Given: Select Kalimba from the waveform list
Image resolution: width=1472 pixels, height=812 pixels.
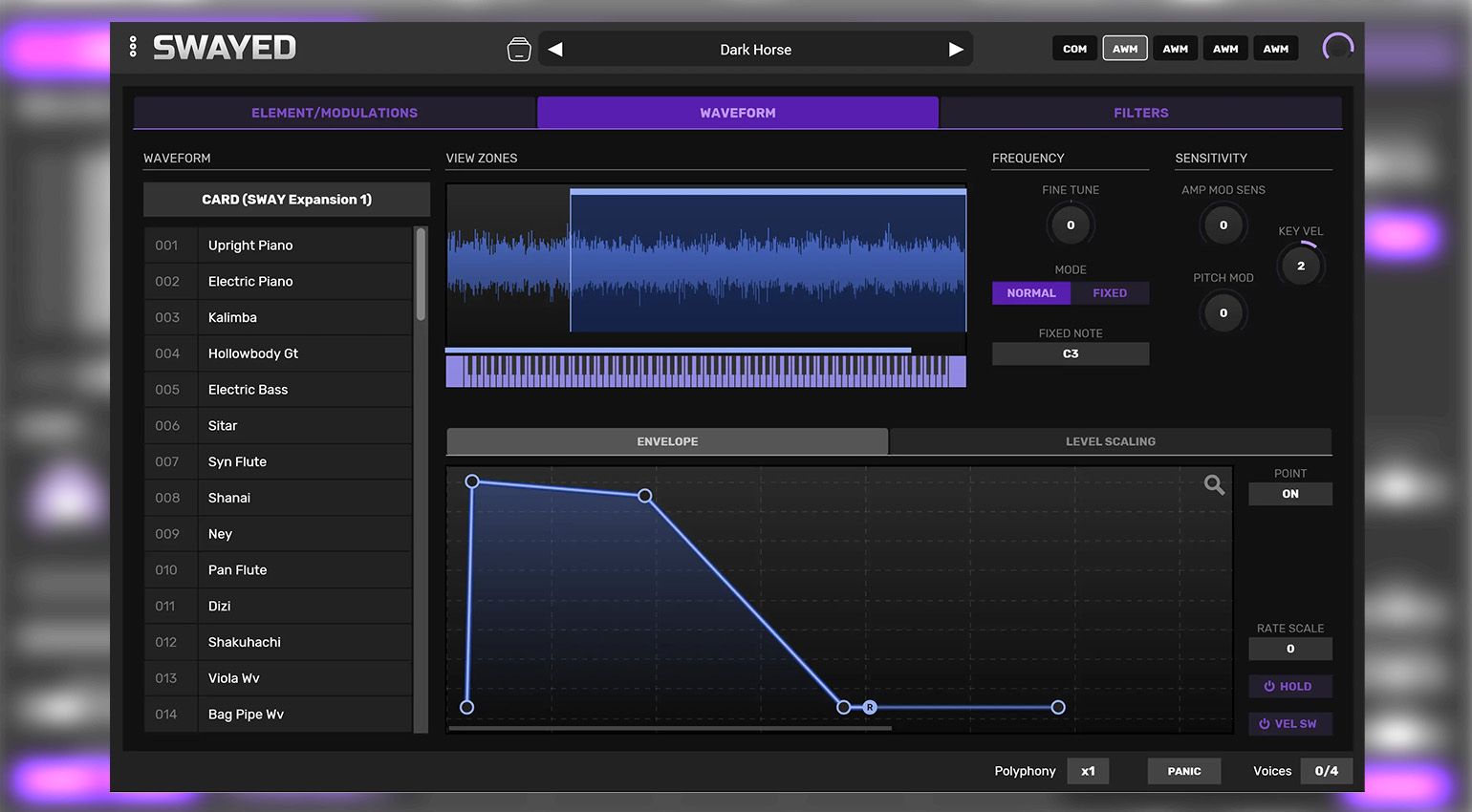Looking at the screenshot, I should click(x=232, y=318).
